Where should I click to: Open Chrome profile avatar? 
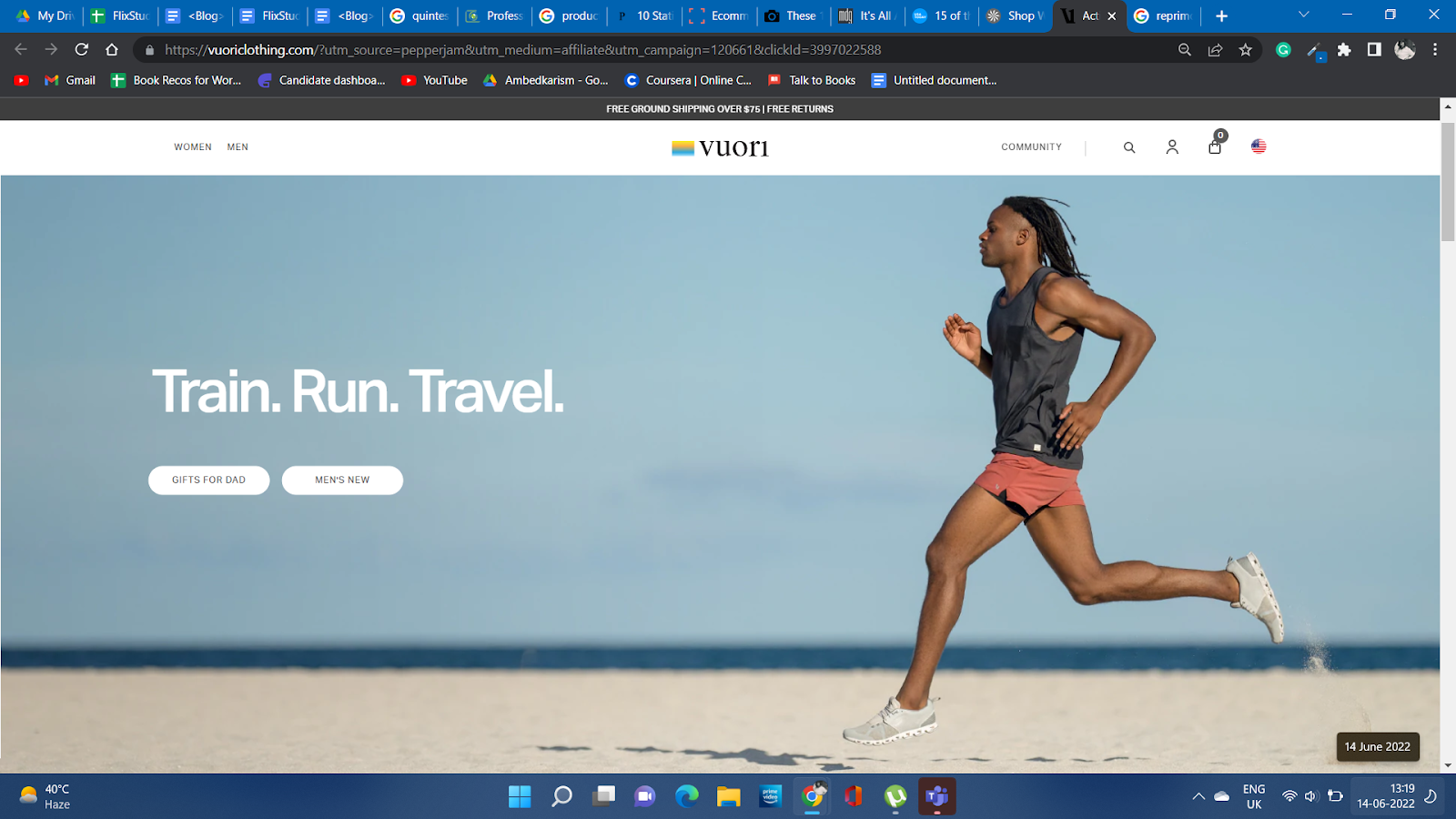1405,50
